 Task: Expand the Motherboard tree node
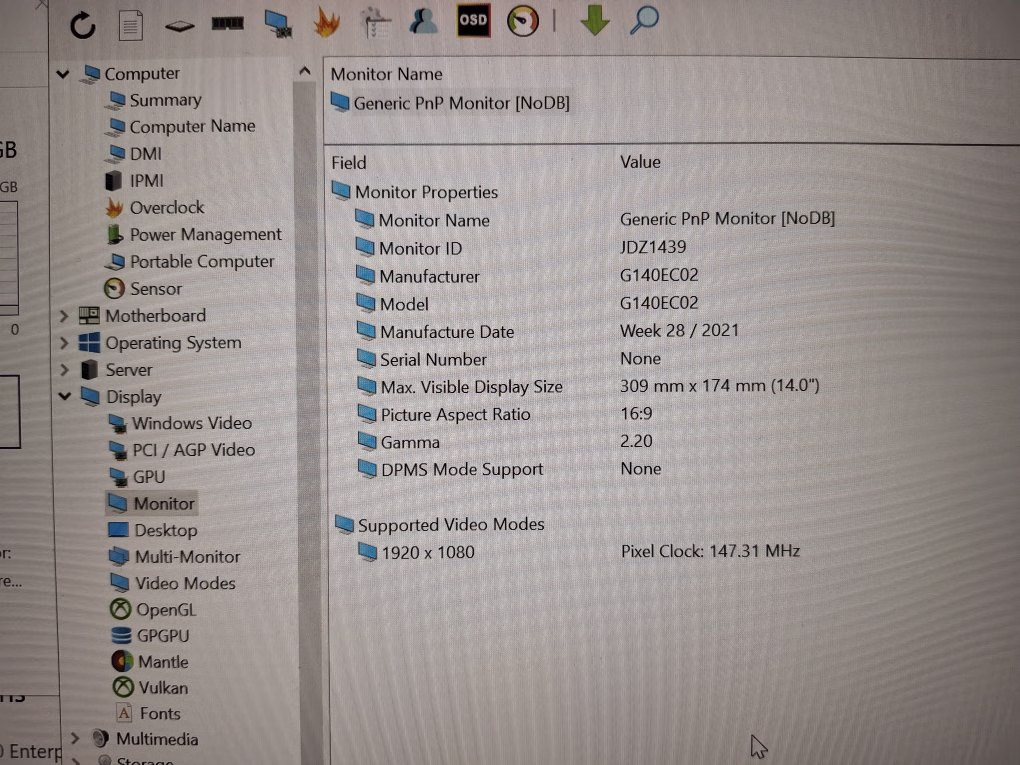point(64,316)
